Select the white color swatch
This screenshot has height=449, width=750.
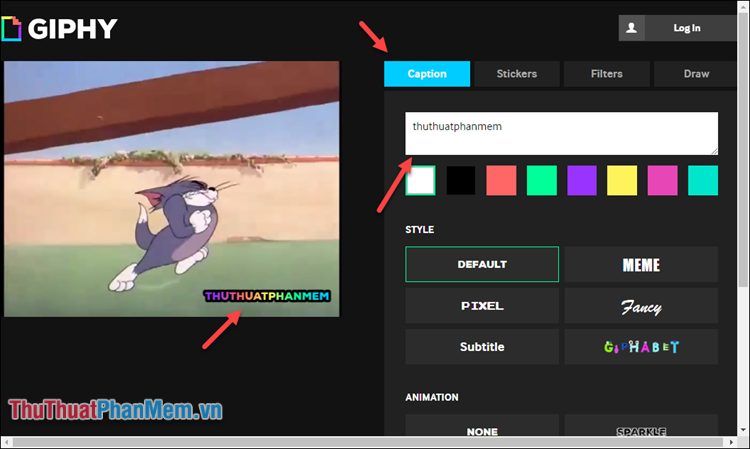pos(420,180)
